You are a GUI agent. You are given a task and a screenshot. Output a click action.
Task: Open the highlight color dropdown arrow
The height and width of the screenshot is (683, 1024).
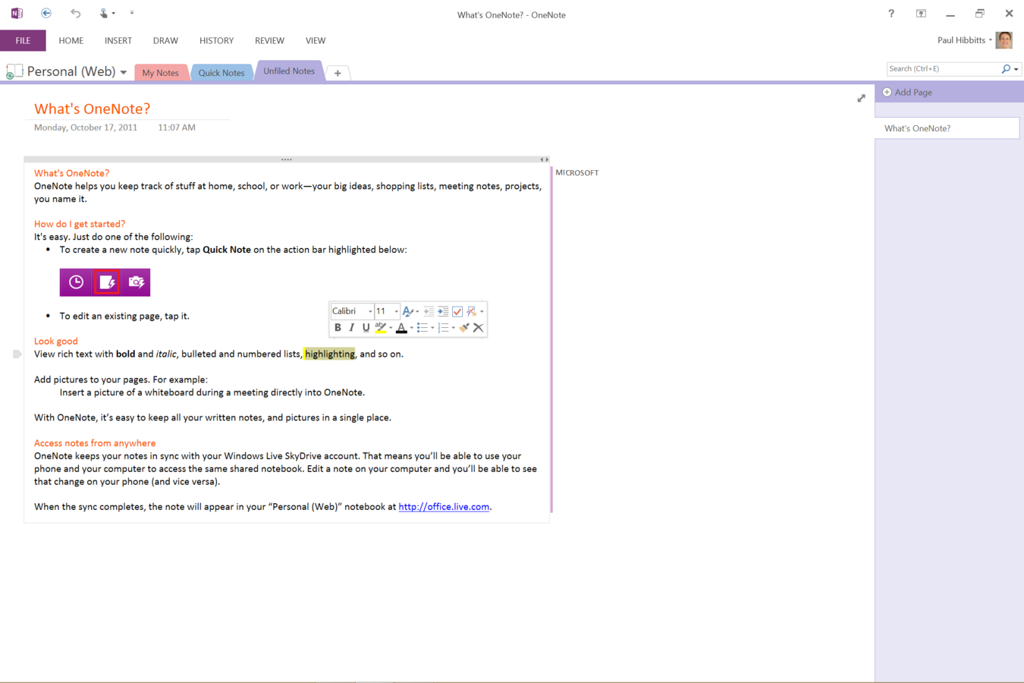(391, 328)
